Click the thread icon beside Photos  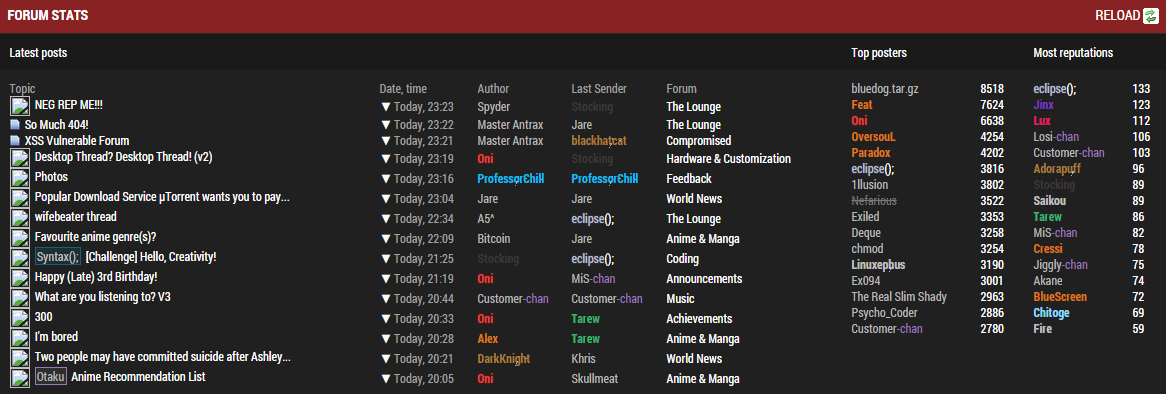(x=19, y=178)
